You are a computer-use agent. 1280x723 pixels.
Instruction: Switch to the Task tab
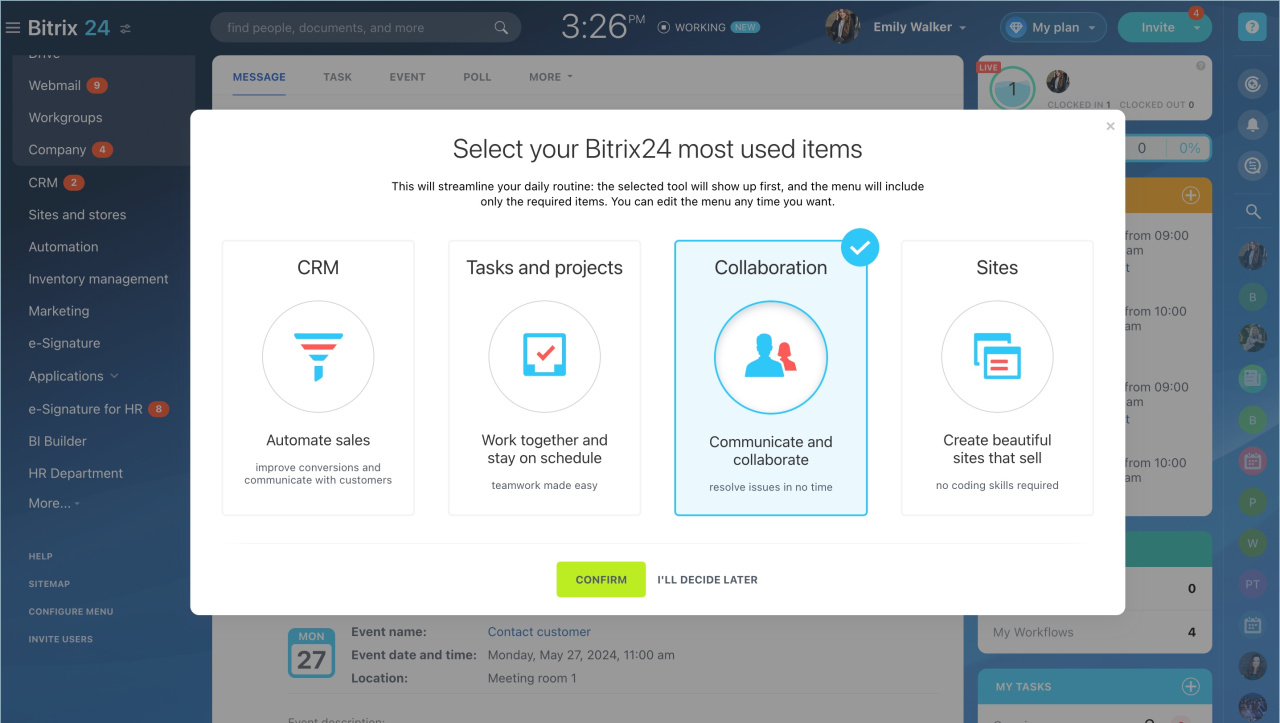pos(337,77)
